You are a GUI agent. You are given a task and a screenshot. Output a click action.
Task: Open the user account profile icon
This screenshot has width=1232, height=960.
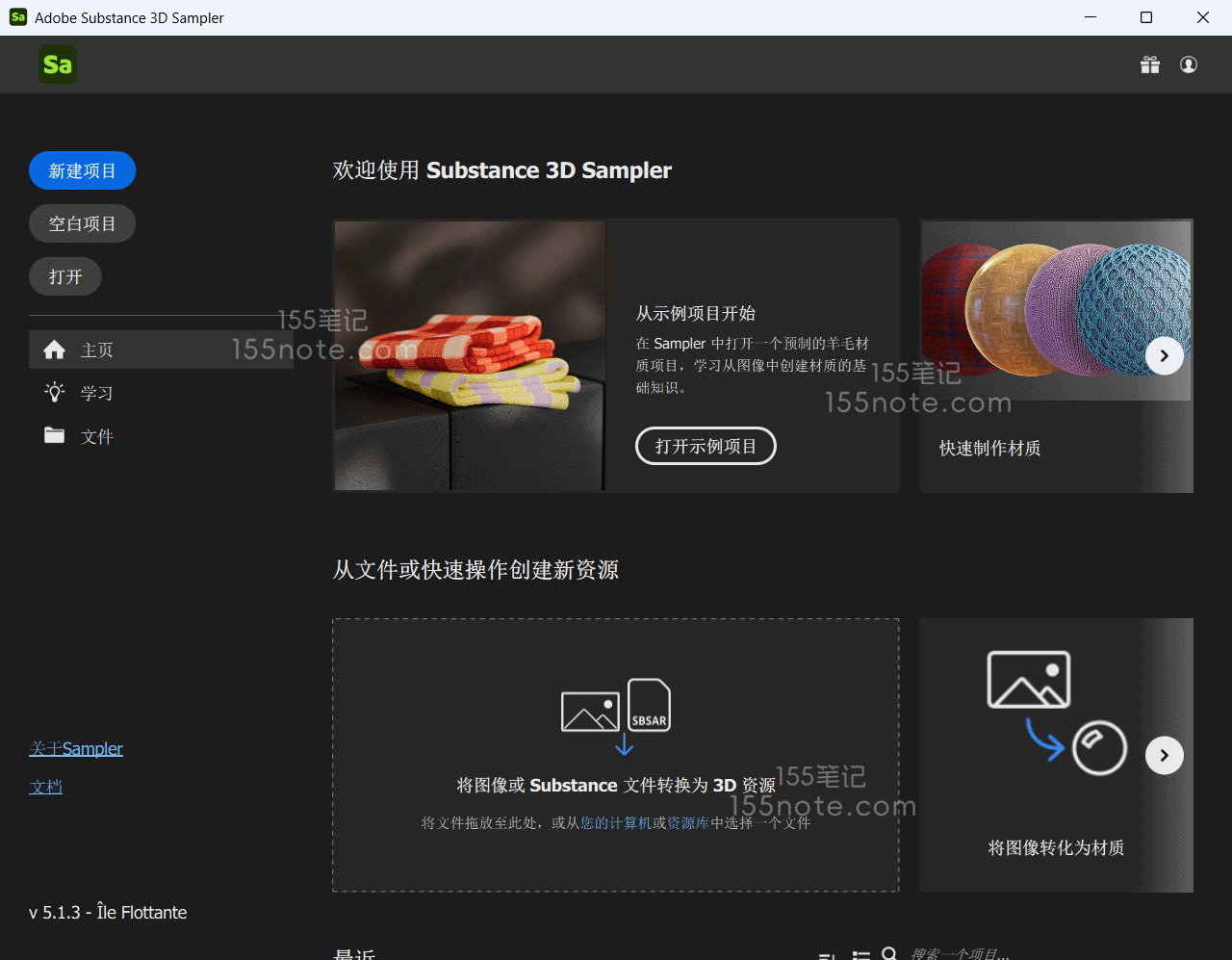pyautogui.click(x=1189, y=65)
